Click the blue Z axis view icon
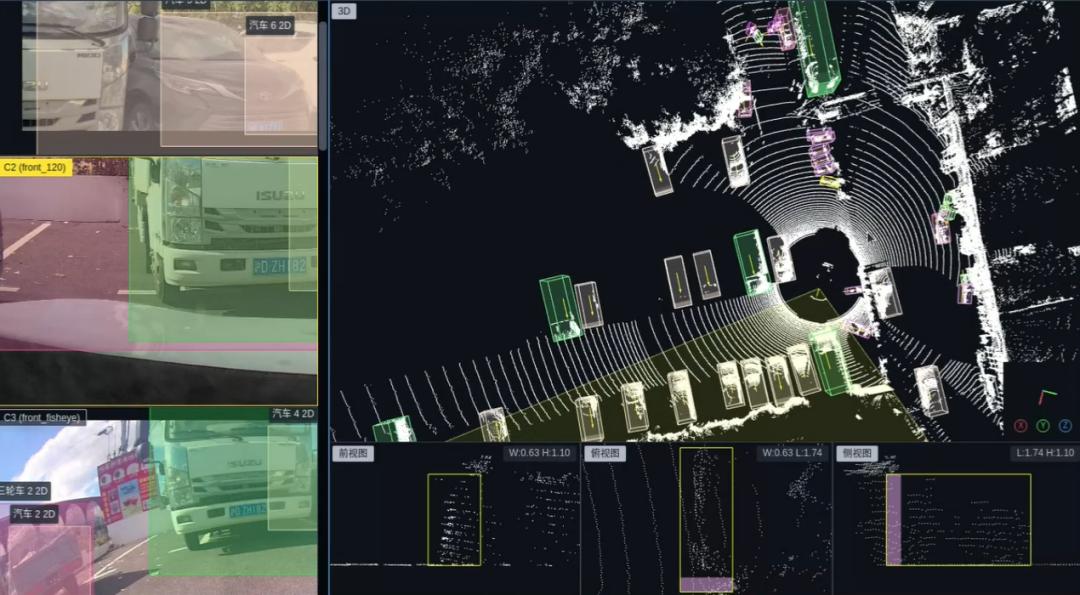The image size is (1080, 595). click(x=1066, y=426)
